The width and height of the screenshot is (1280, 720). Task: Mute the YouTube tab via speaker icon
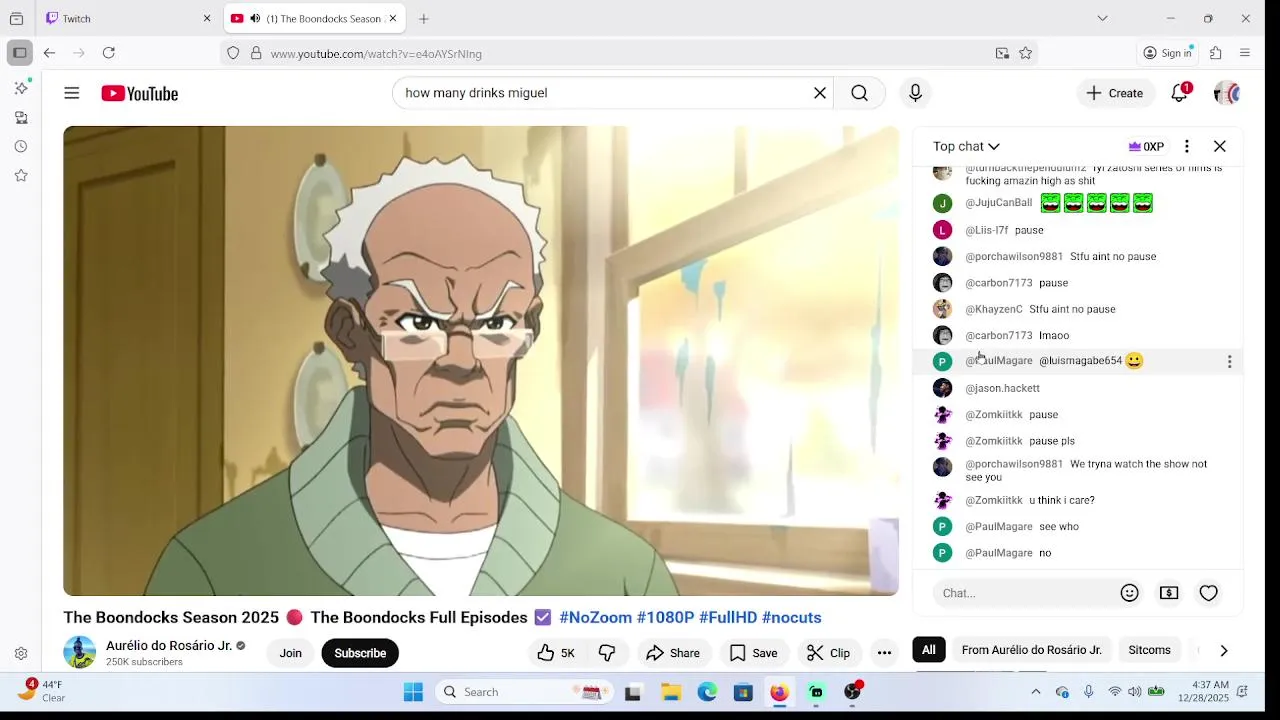click(255, 19)
